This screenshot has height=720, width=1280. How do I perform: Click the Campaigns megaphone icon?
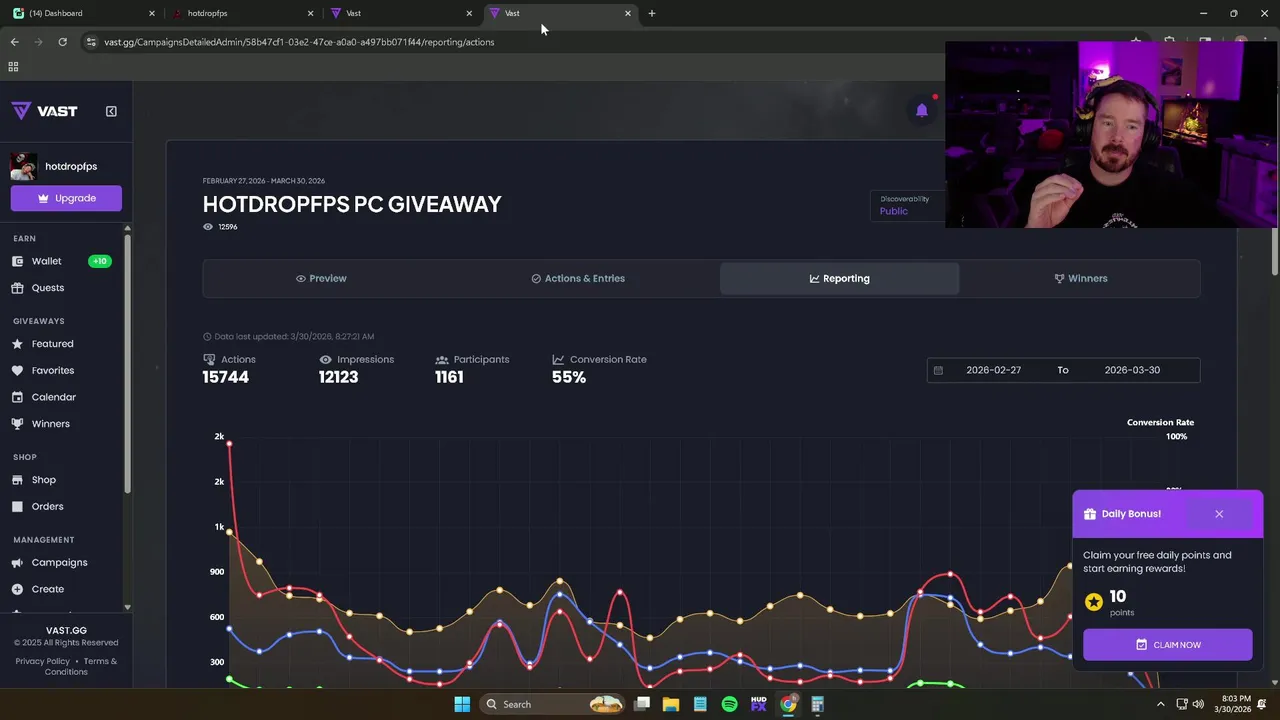17,562
